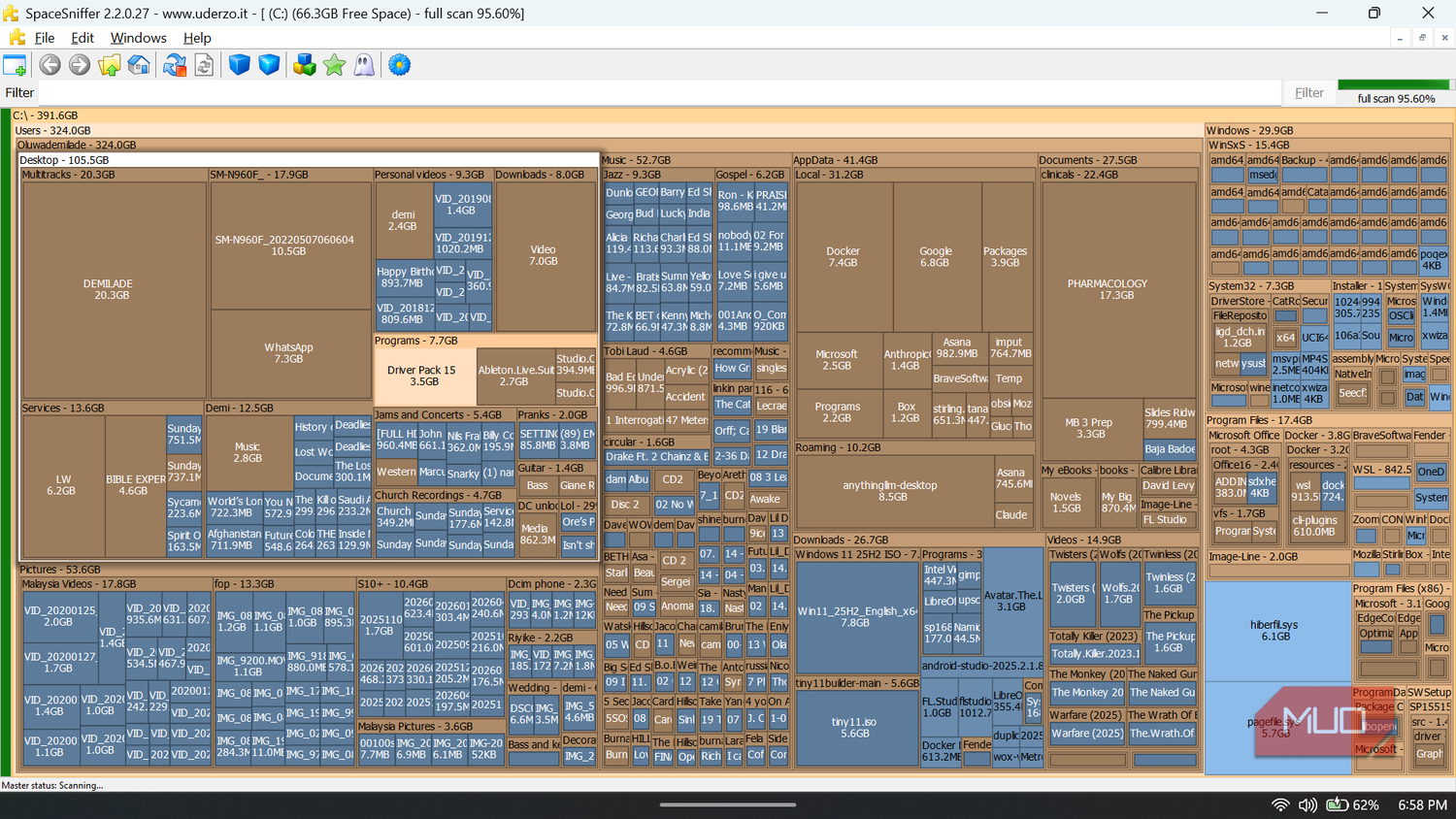Image resolution: width=1456 pixels, height=819 pixels.
Task: Show less detail with the first blue cube
Action: click(240, 65)
